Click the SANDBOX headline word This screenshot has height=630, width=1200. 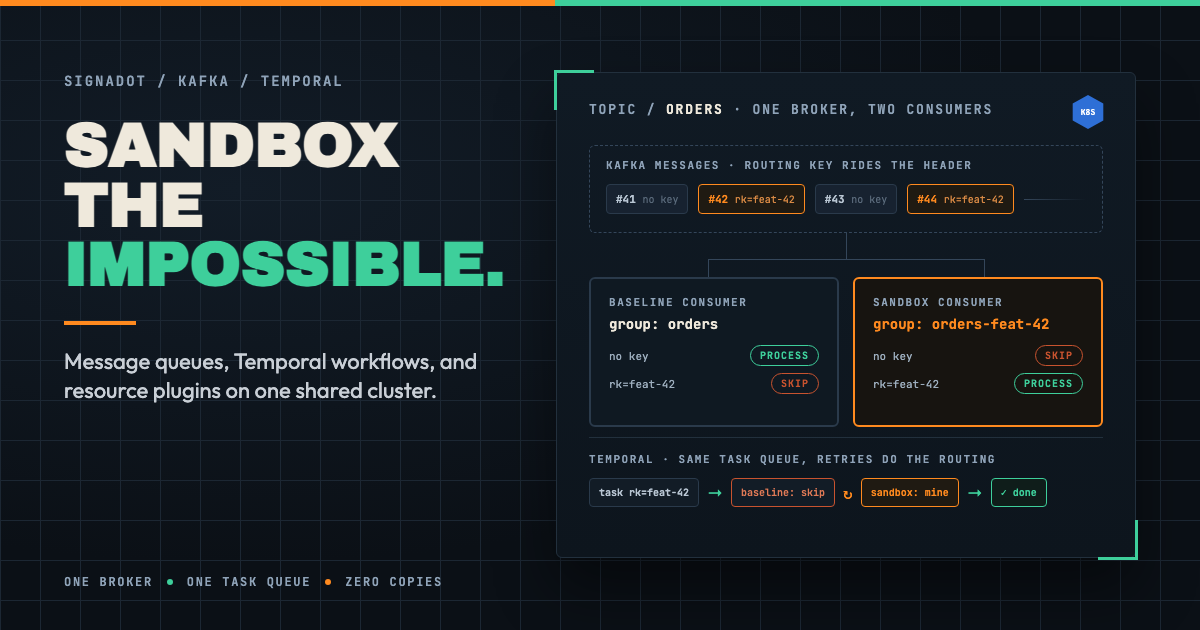pyautogui.click(x=232, y=145)
